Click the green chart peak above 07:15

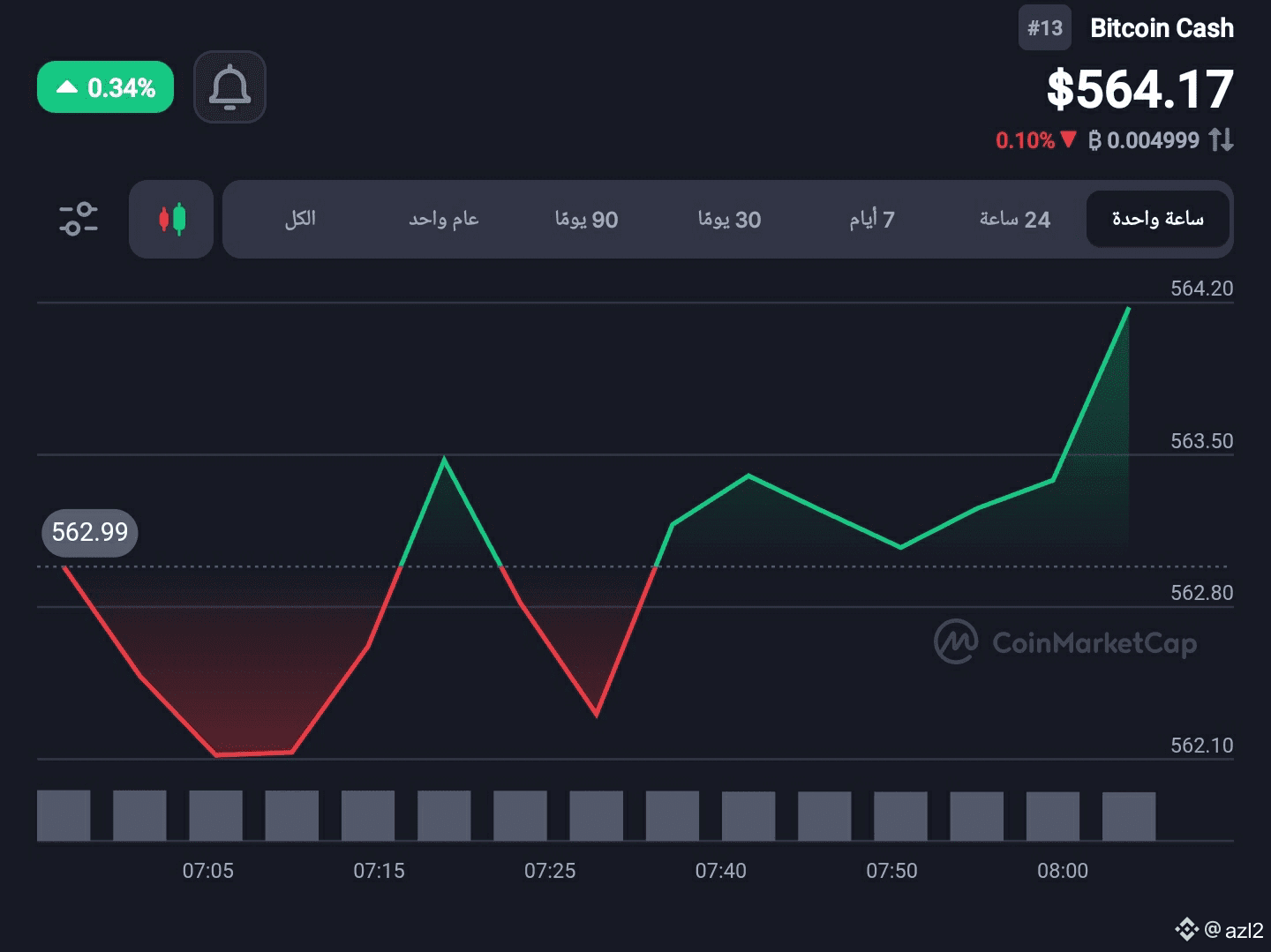pos(444,459)
